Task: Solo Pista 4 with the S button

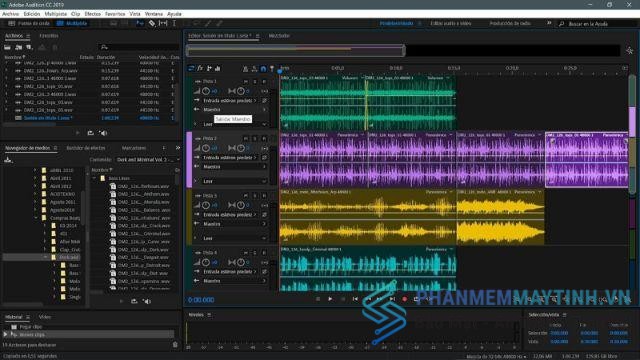Action: [x=255, y=253]
